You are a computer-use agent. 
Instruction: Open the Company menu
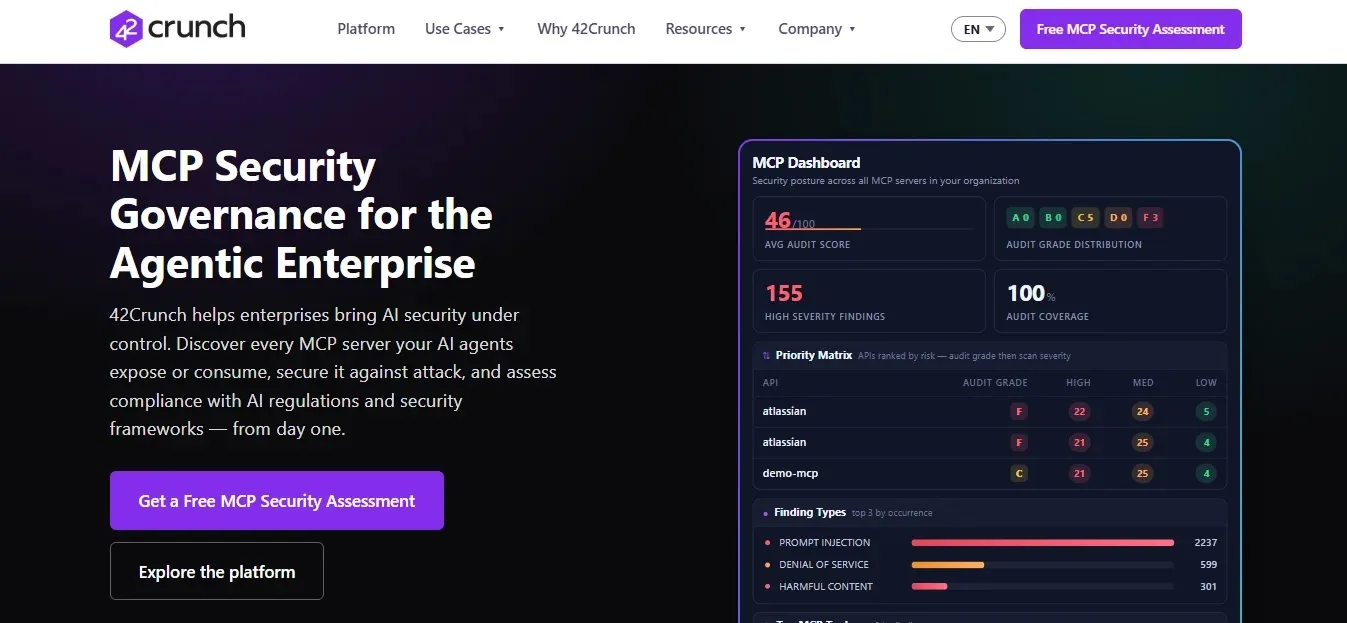[810, 29]
